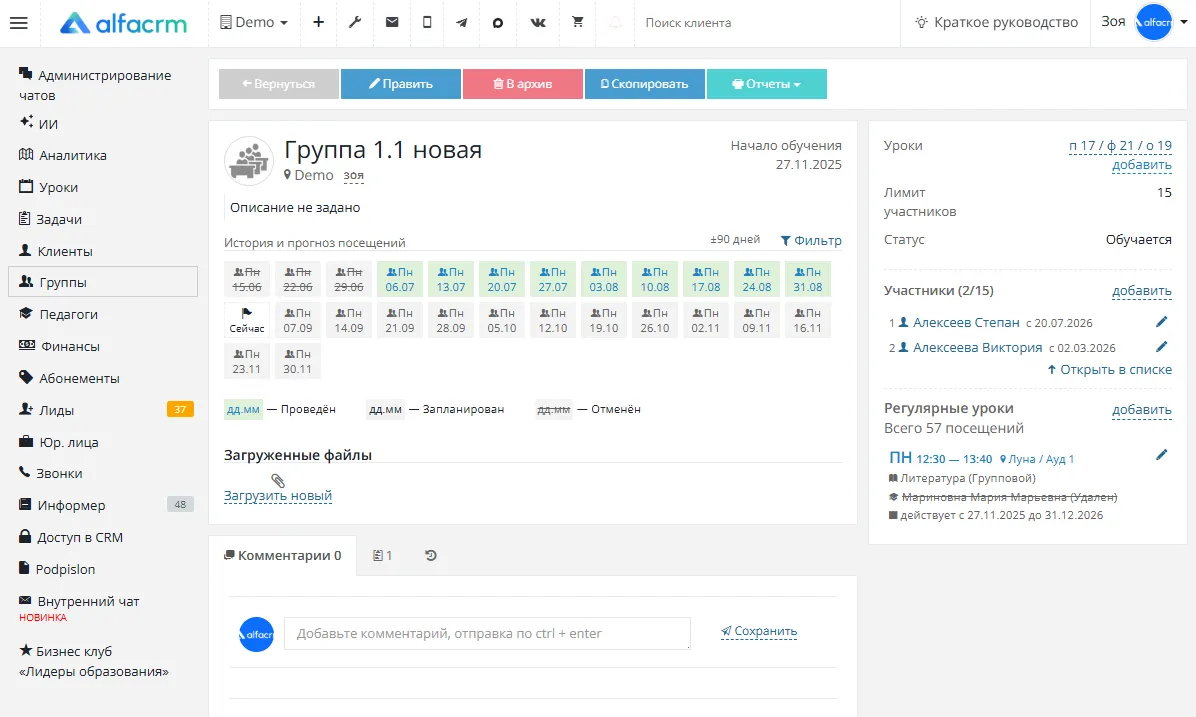Click Загрузить новый file link

click(x=278, y=496)
